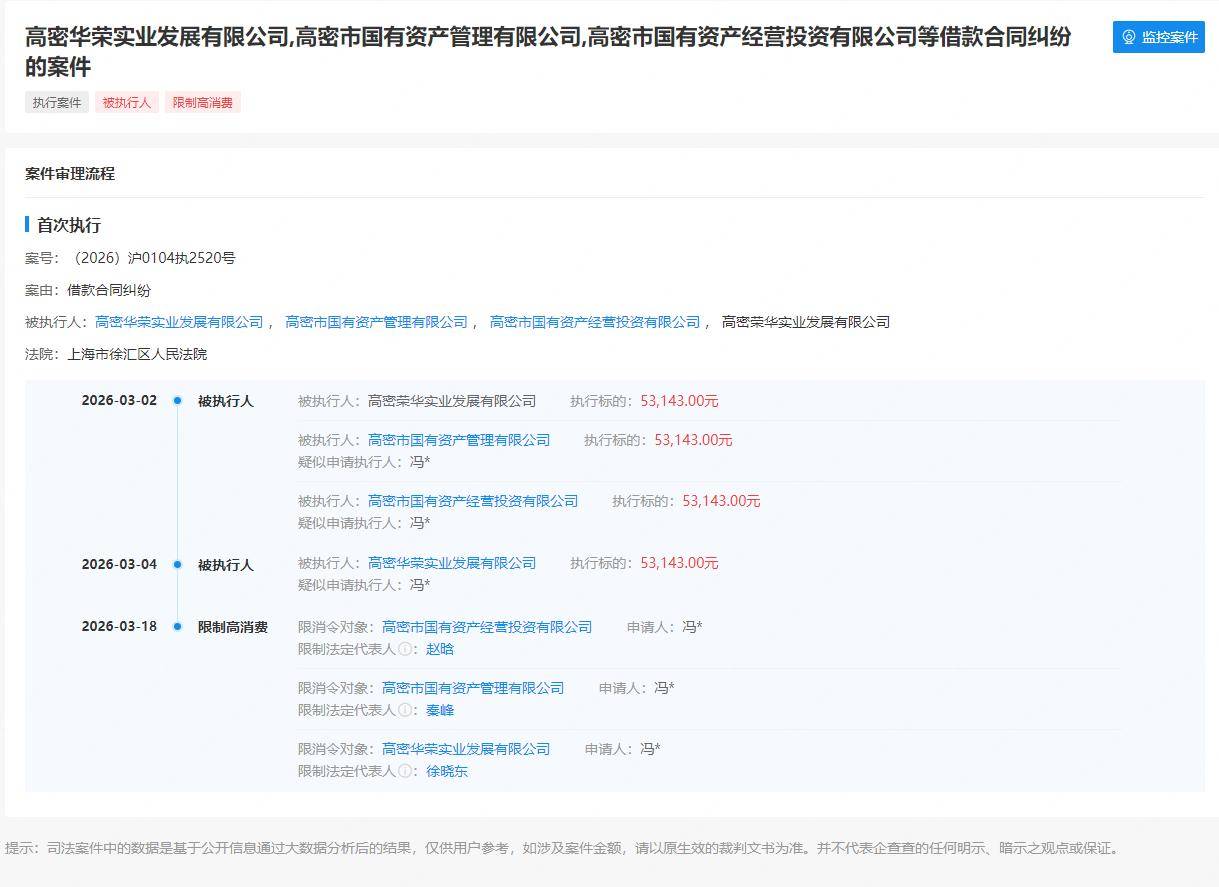Open 高密华荣实业发展有限公司 link in 2026-03-04 entry
The image size is (1219, 887).
452,563
